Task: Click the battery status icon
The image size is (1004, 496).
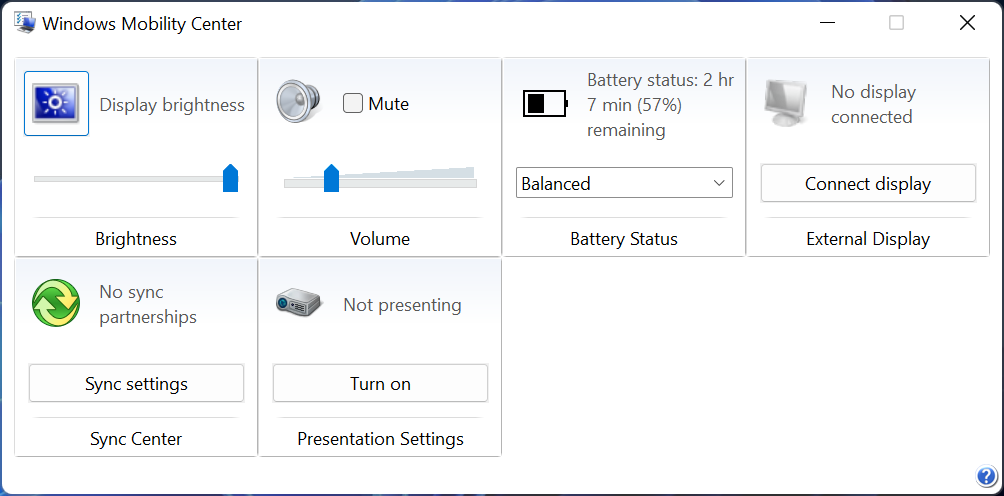Action: pyautogui.click(x=545, y=103)
